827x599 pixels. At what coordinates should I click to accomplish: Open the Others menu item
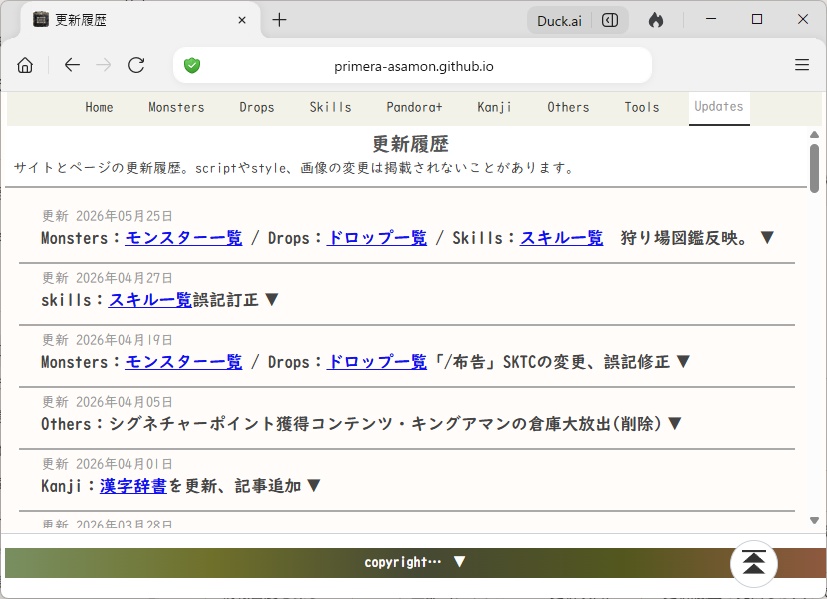[x=568, y=107]
